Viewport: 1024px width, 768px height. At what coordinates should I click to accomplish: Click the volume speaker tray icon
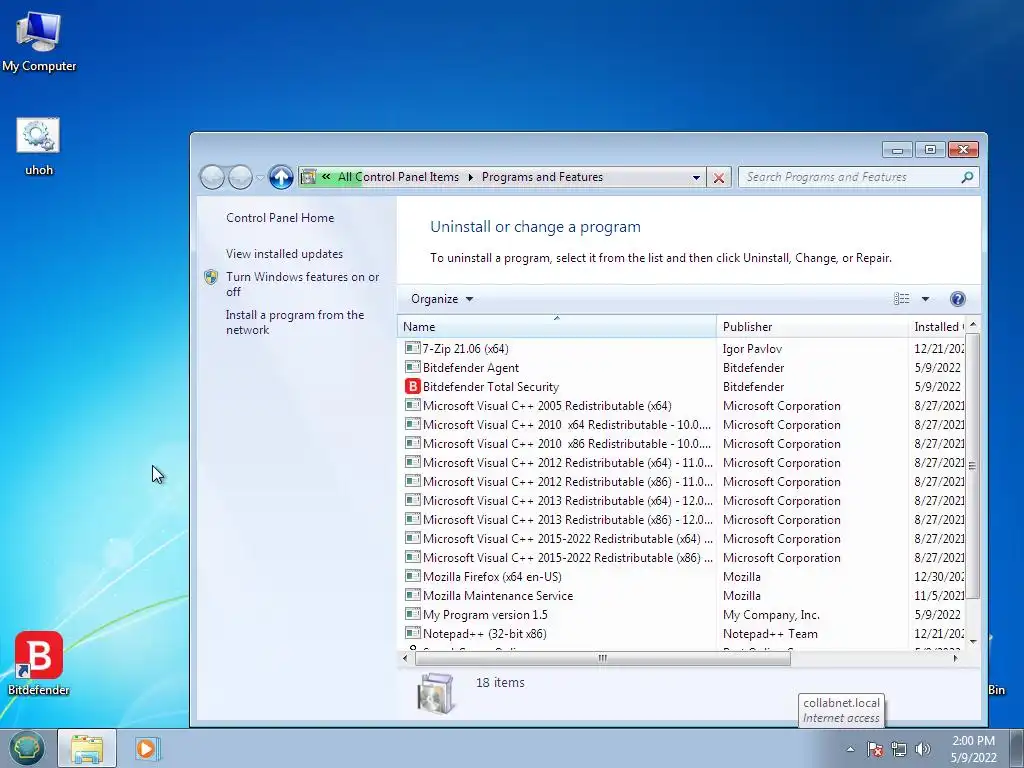coord(923,749)
